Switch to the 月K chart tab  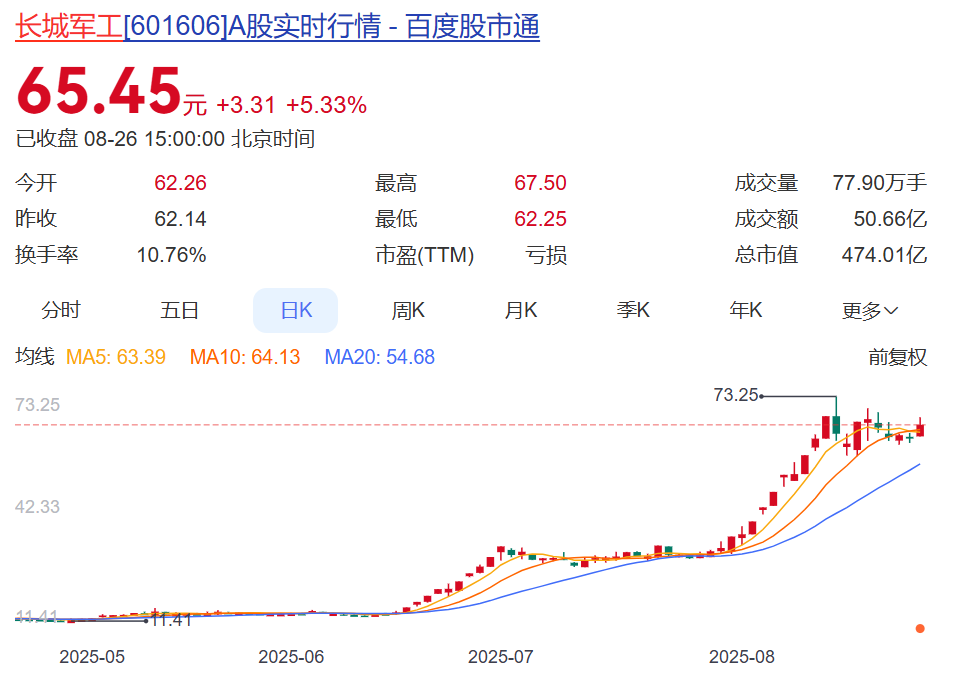[521, 310]
